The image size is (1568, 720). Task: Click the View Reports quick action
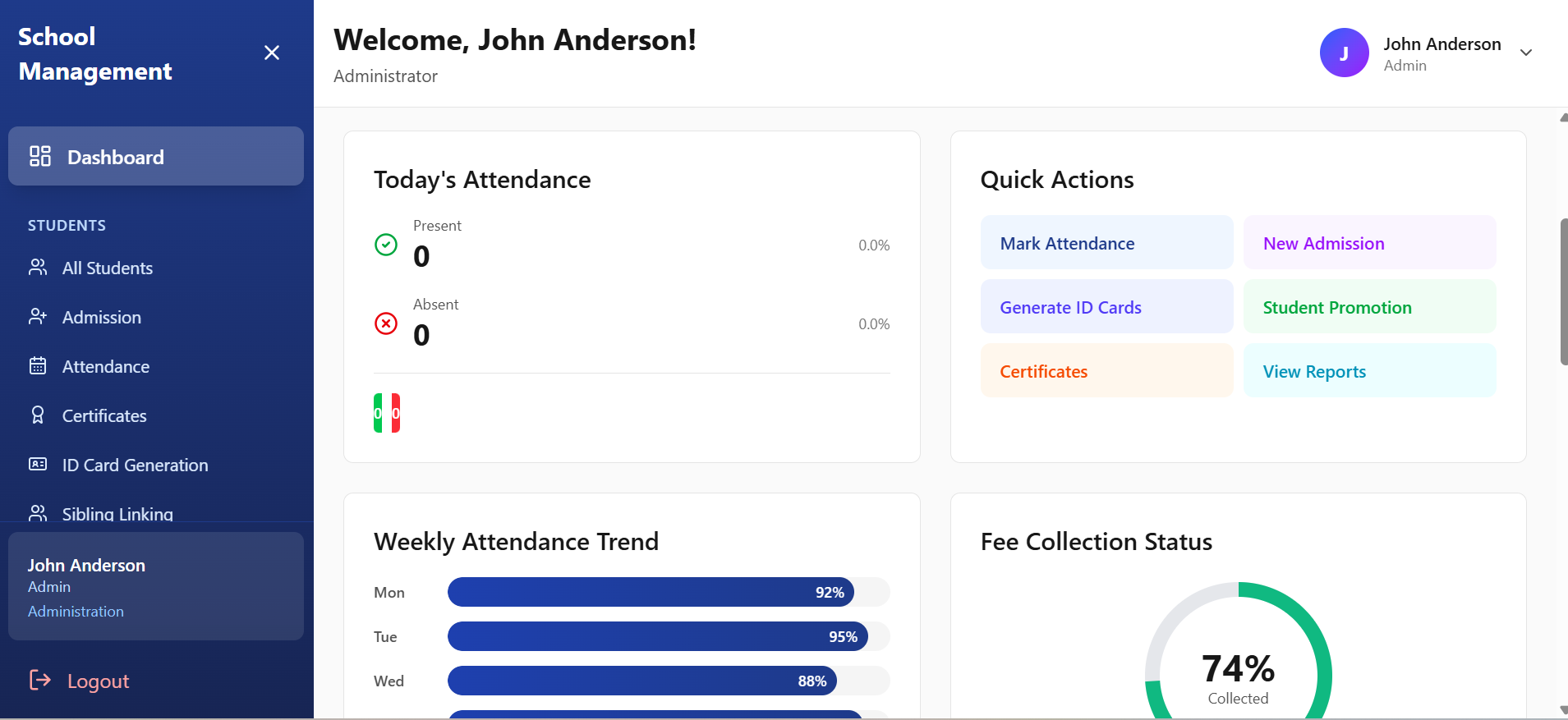pyautogui.click(x=1369, y=371)
